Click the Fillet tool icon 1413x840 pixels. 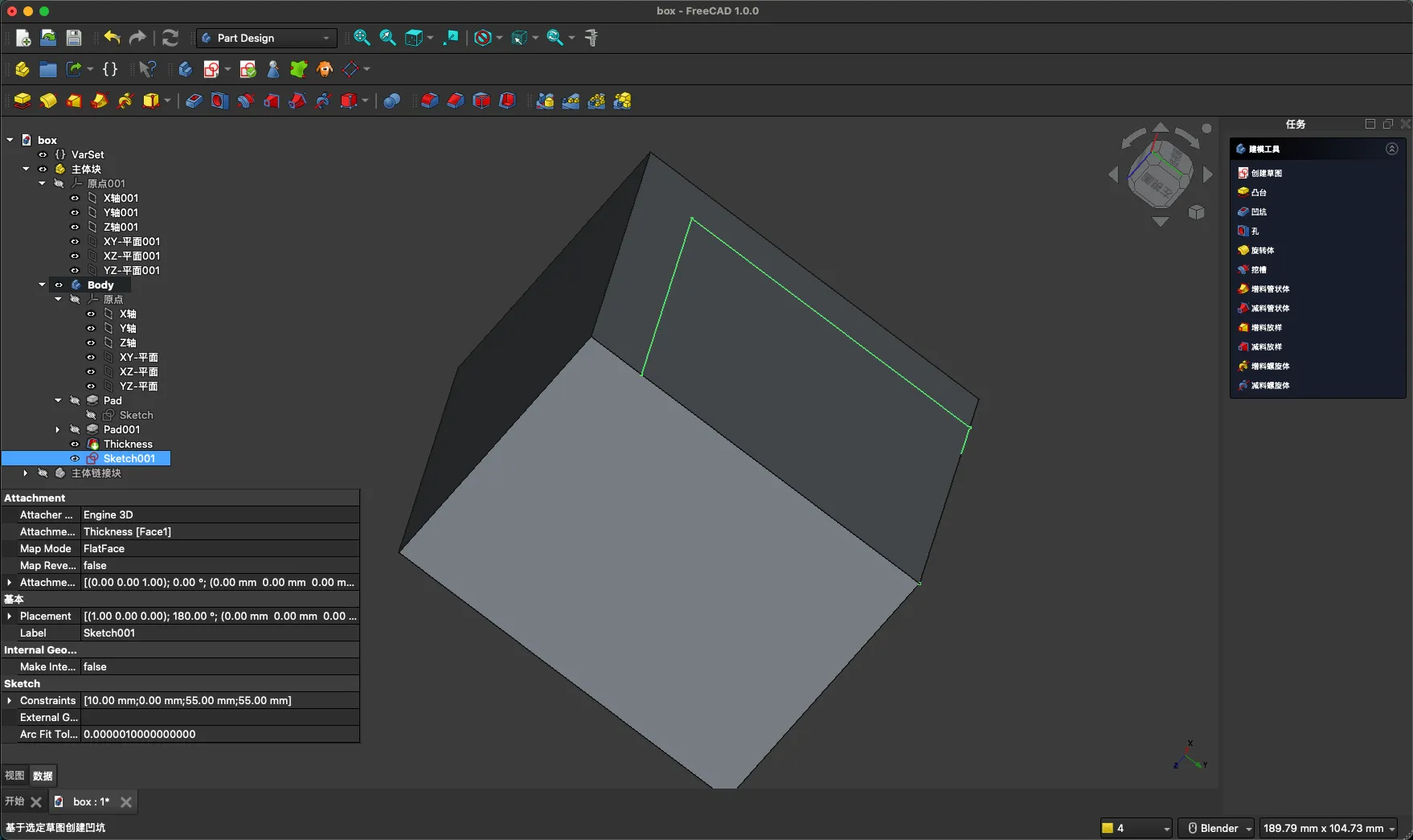pos(429,100)
